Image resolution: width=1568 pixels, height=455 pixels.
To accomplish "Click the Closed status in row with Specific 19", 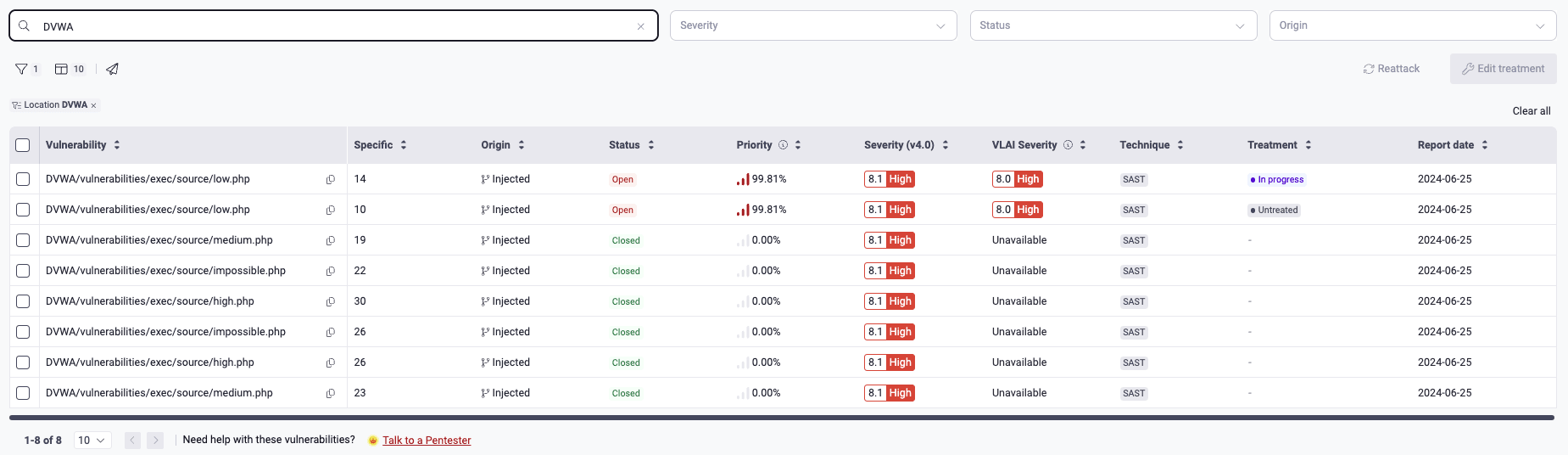I will [626, 240].
